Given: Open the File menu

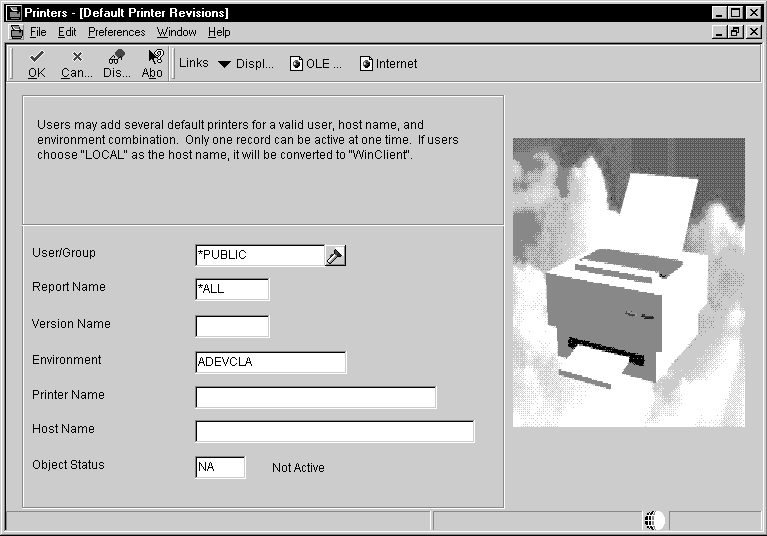Looking at the screenshot, I should click(38, 32).
